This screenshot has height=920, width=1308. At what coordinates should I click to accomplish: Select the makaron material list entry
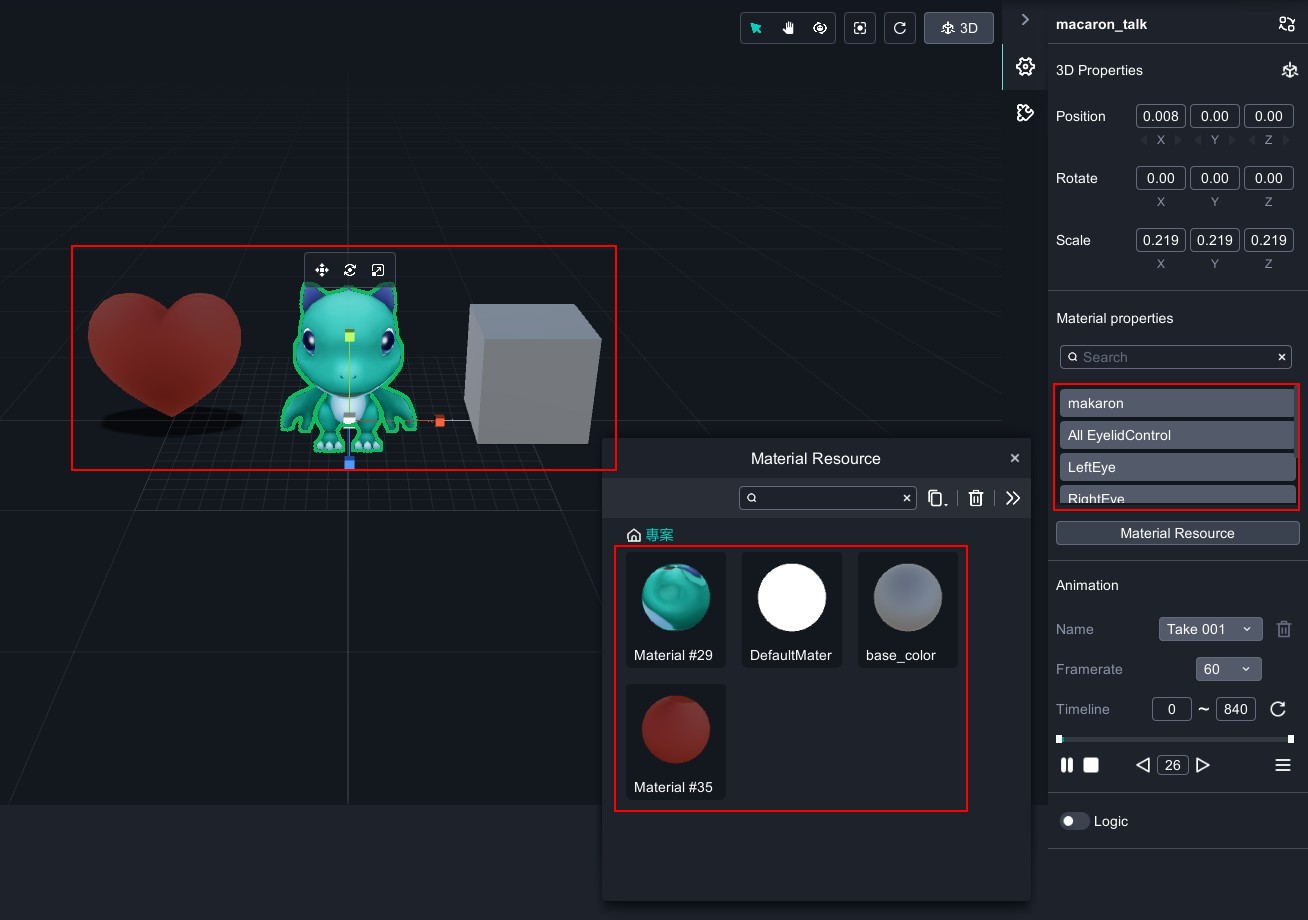coord(1176,403)
